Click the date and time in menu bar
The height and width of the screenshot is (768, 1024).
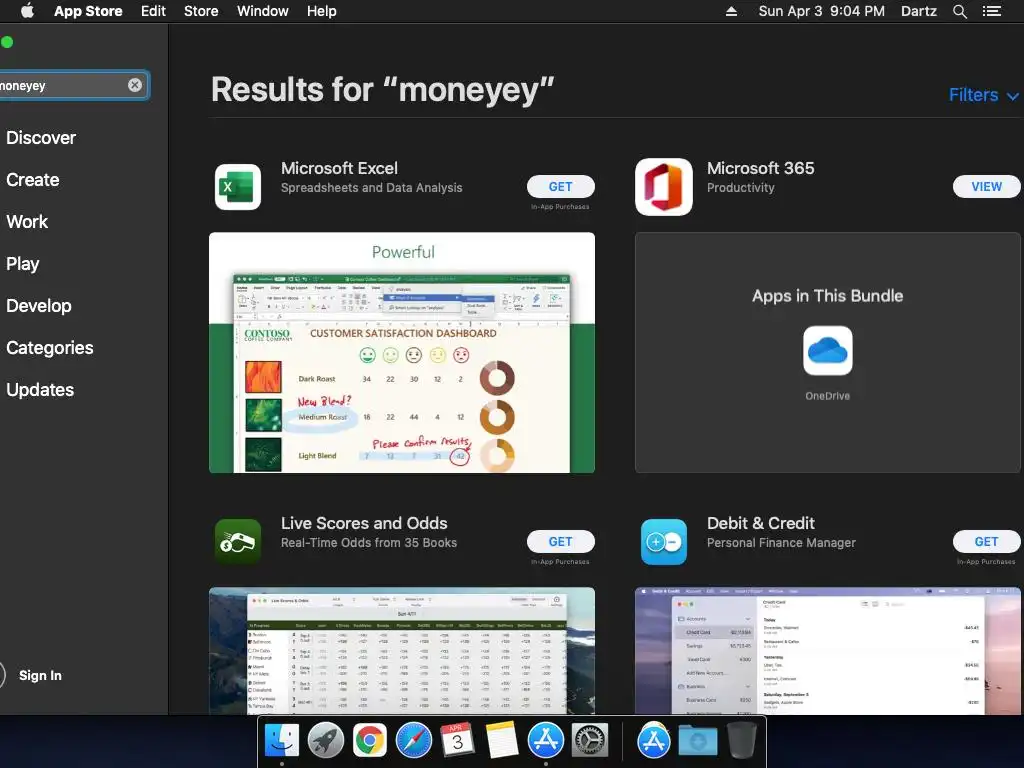tap(822, 11)
